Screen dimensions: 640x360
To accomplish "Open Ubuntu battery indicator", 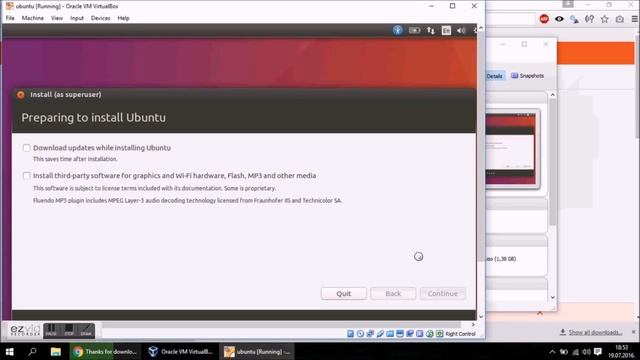I will [x=414, y=30].
